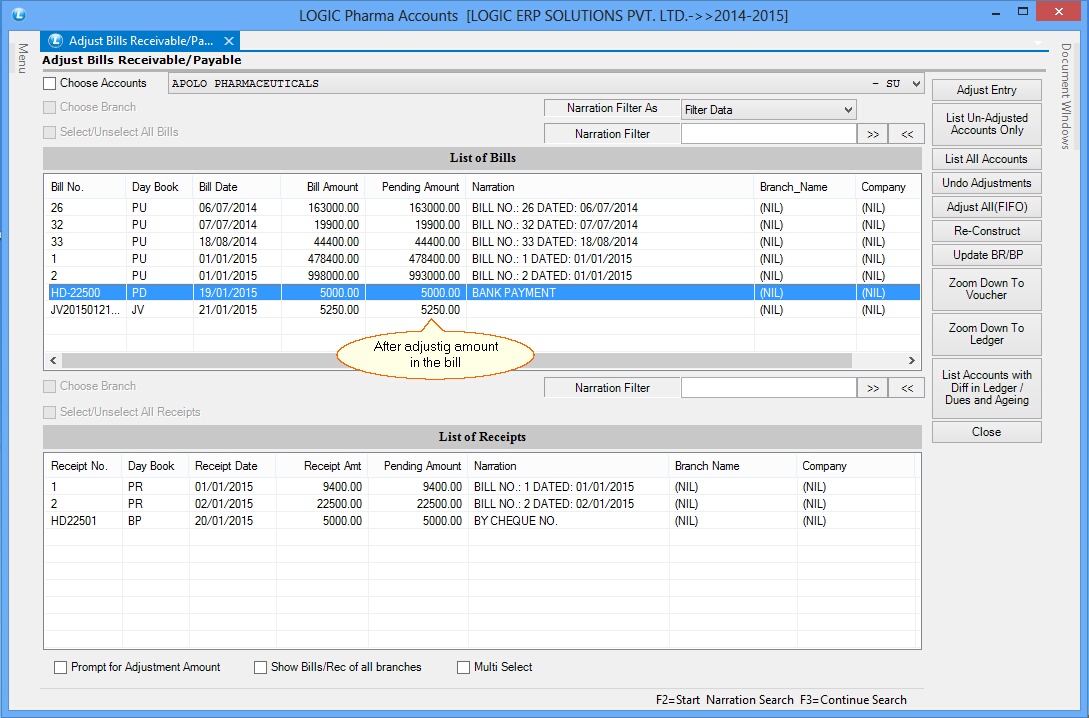This screenshot has width=1089, height=718.
Task: Sort receipts by Receipt Amt column header
Action: (322, 466)
